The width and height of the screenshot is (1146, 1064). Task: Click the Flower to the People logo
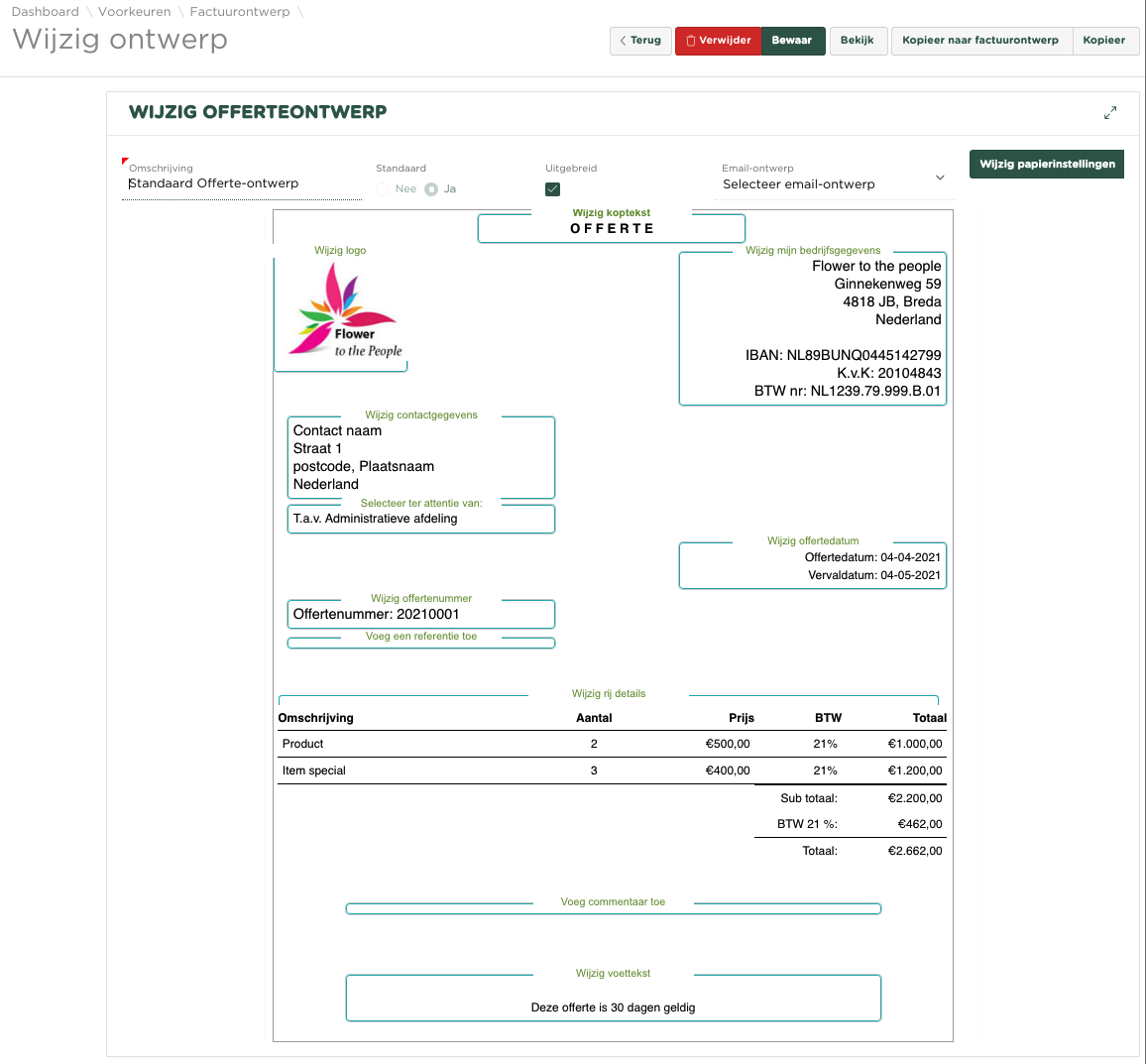344,310
